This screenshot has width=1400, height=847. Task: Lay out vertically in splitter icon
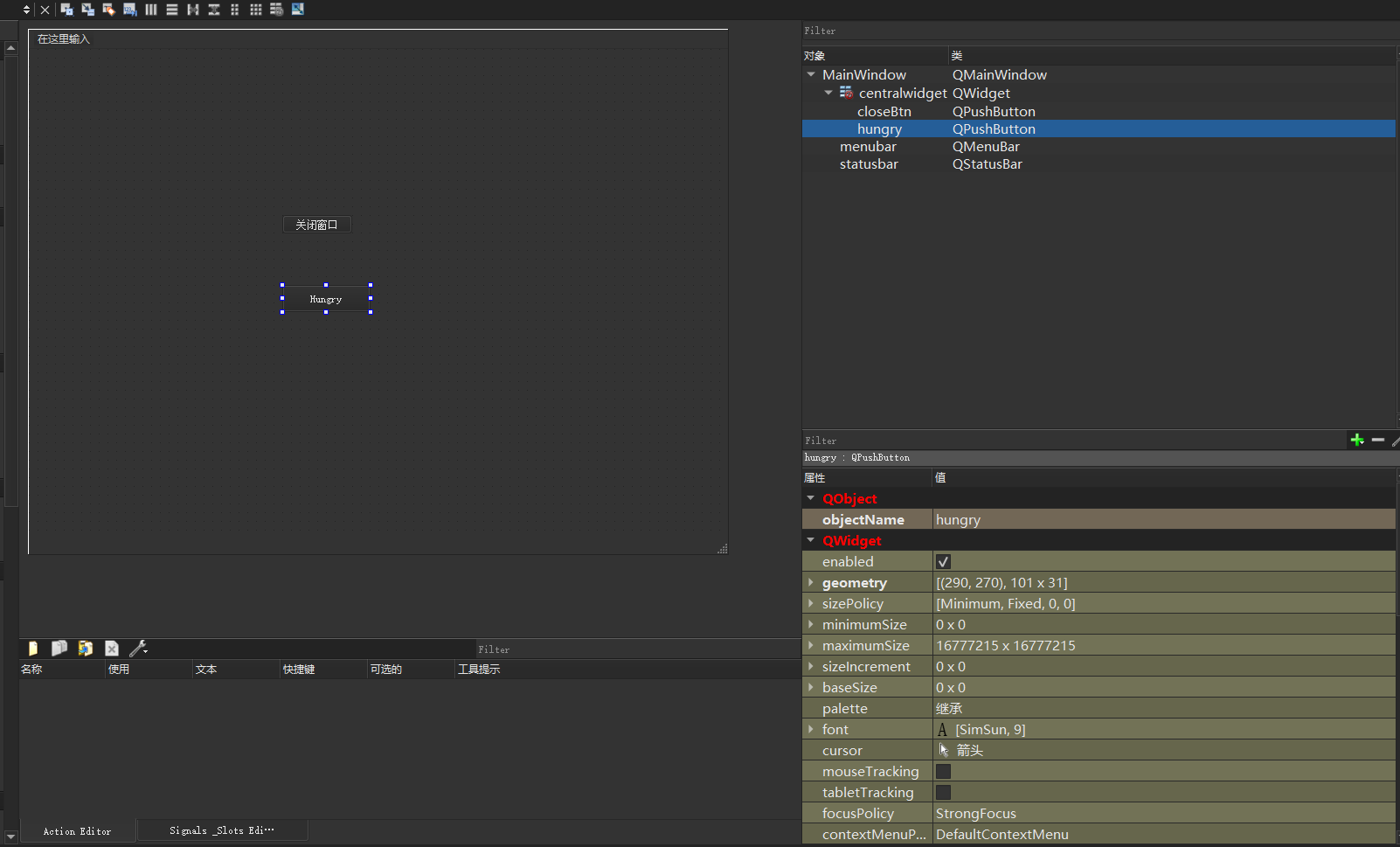coord(213,10)
